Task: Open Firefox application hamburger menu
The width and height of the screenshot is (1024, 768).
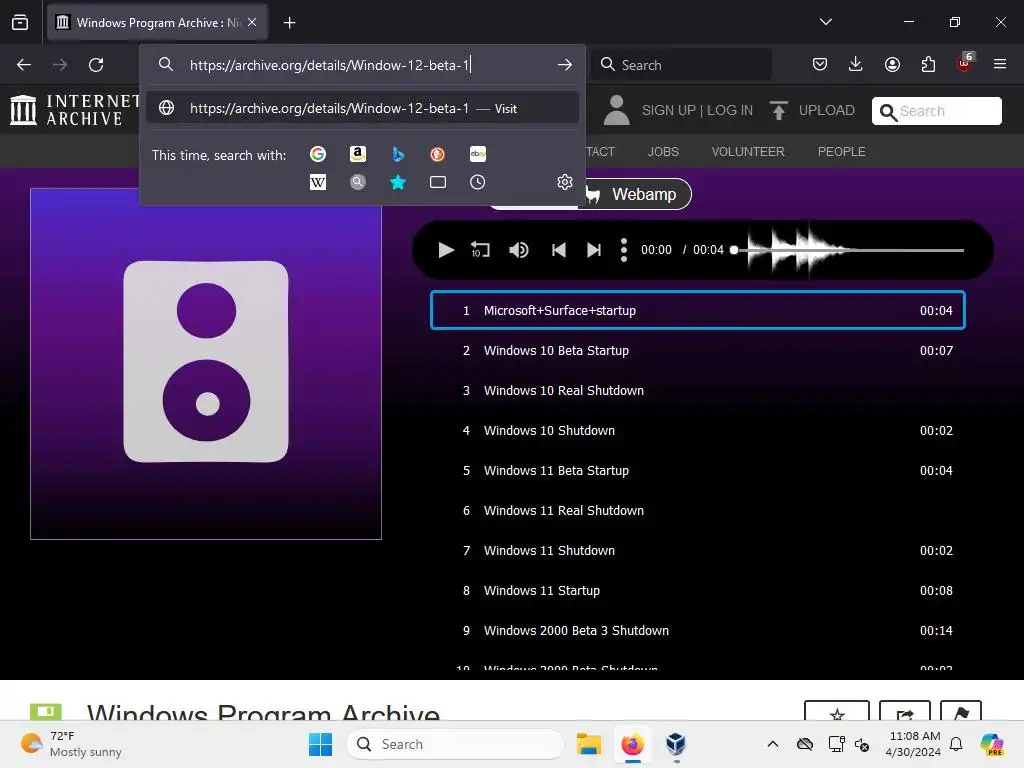Action: click(1000, 64)
